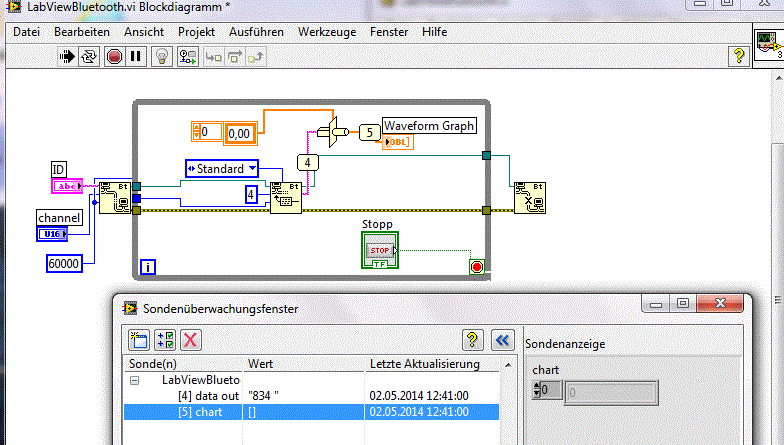
Task: Click the numeric constant 4
Action: tap(251, 194)
